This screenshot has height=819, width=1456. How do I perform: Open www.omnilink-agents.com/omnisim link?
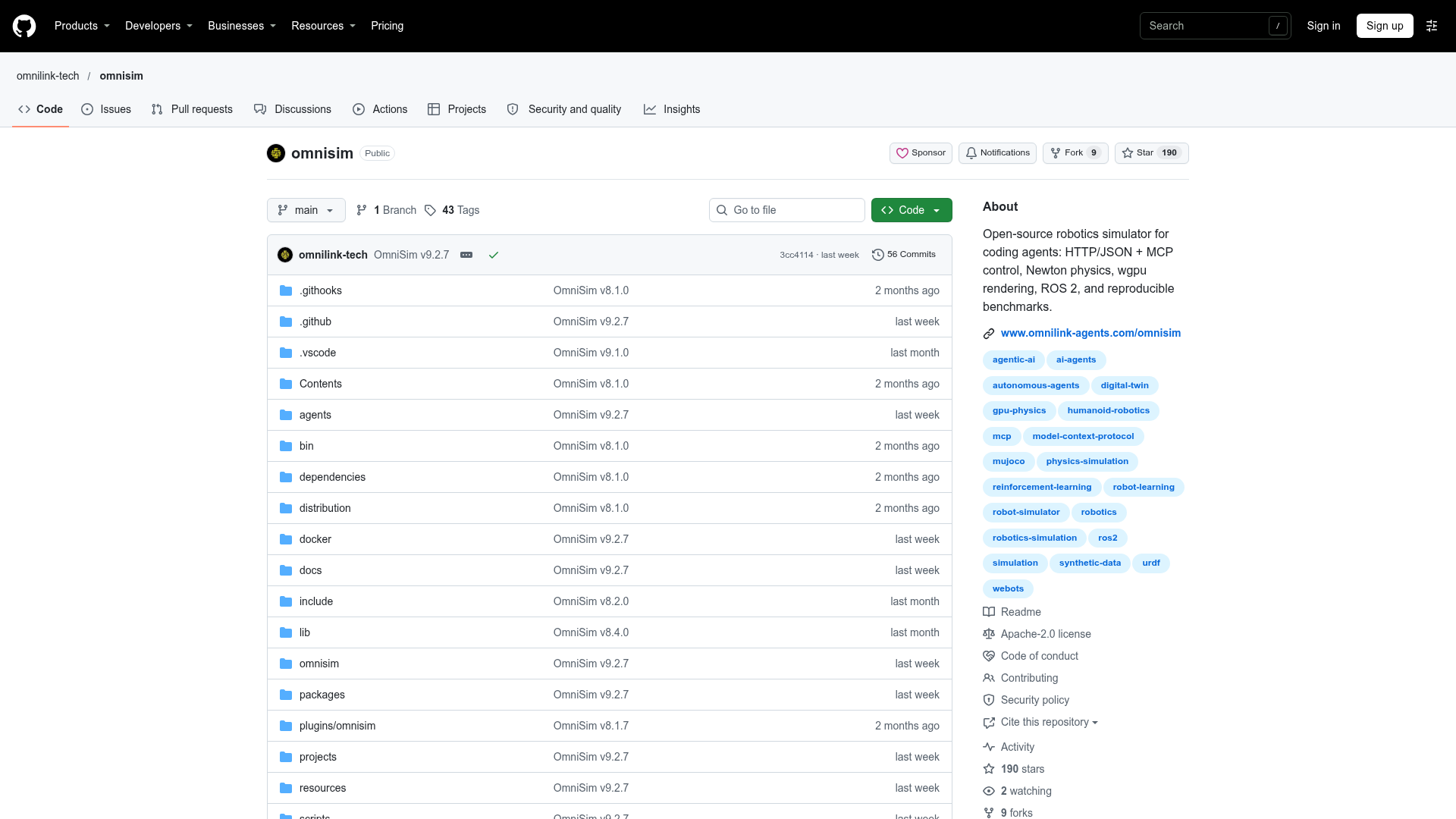pyautogui.click(x=1090, y=333)
